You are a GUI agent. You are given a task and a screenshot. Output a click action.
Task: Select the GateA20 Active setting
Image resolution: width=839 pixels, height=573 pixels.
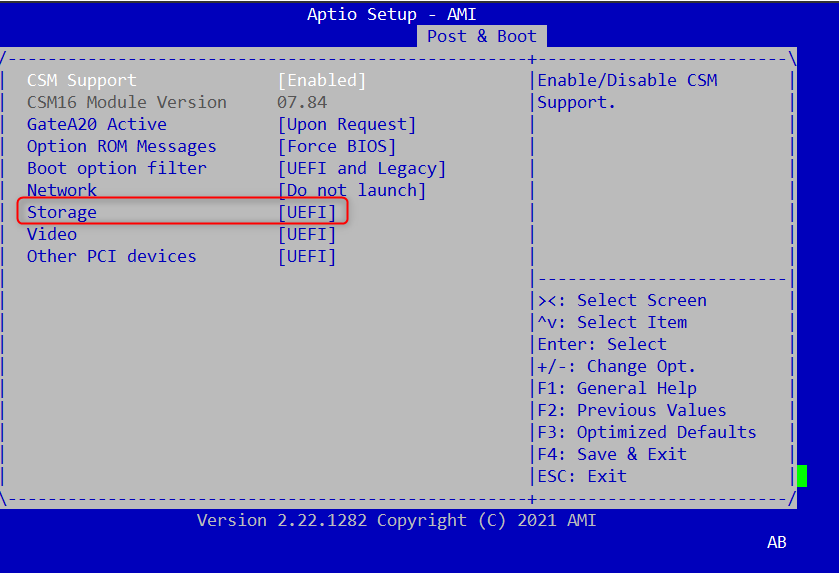(x=96, y=124)
